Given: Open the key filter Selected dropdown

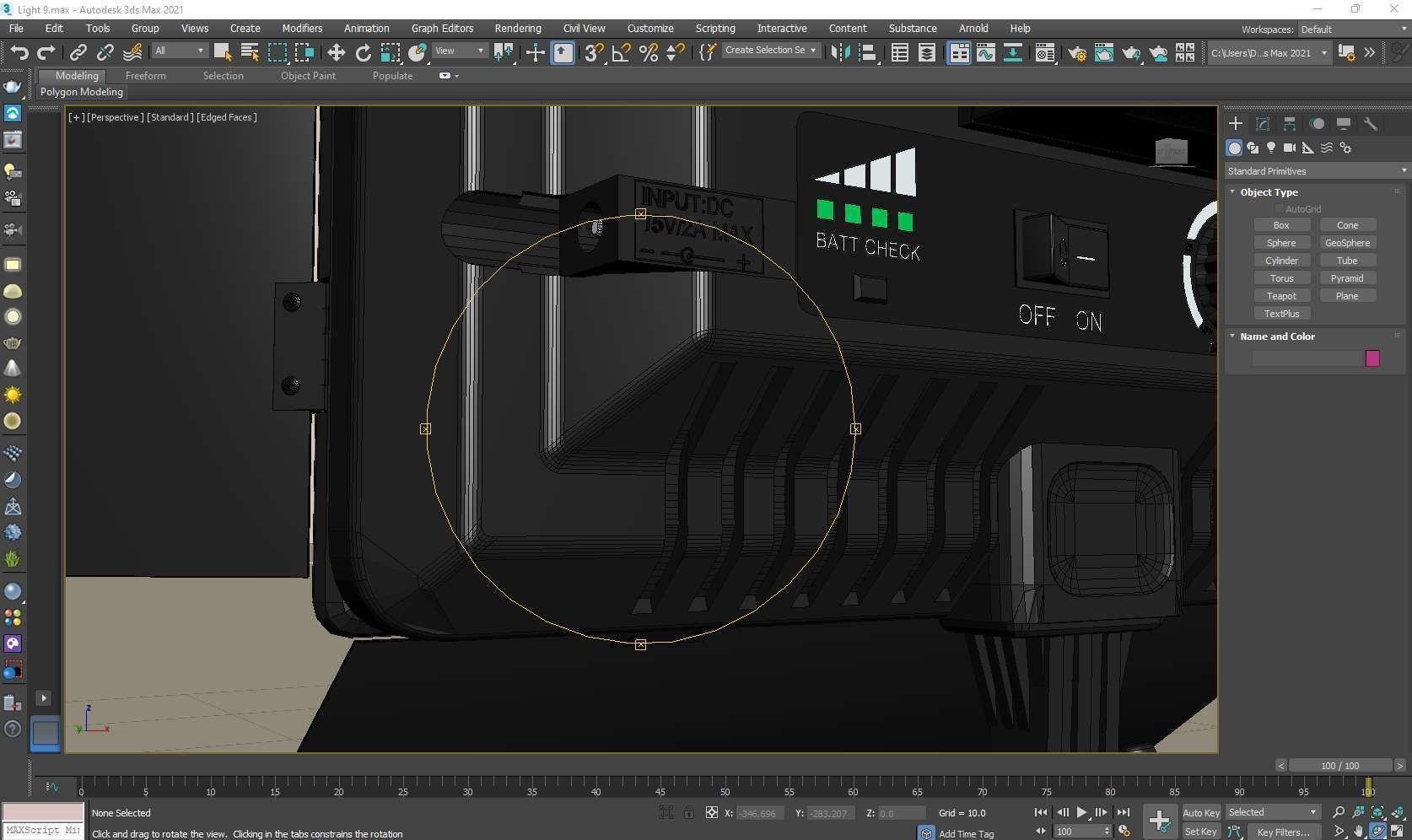Looking at the screenshot, I should (x=1272, y=812).
